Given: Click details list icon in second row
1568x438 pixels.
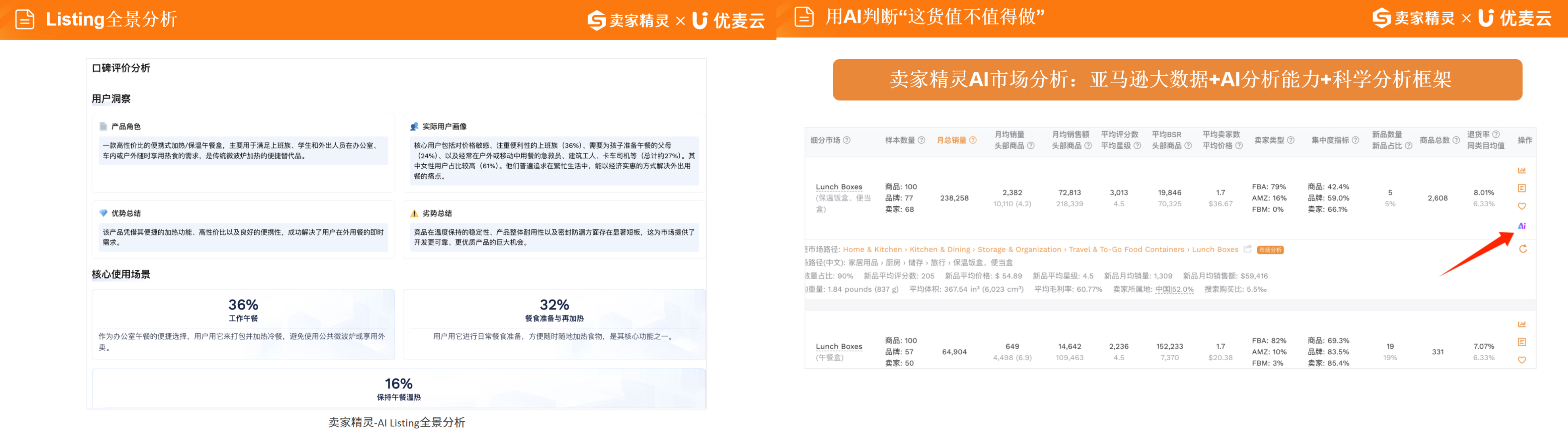Looking at the screenshot, I should (1521, 342).
